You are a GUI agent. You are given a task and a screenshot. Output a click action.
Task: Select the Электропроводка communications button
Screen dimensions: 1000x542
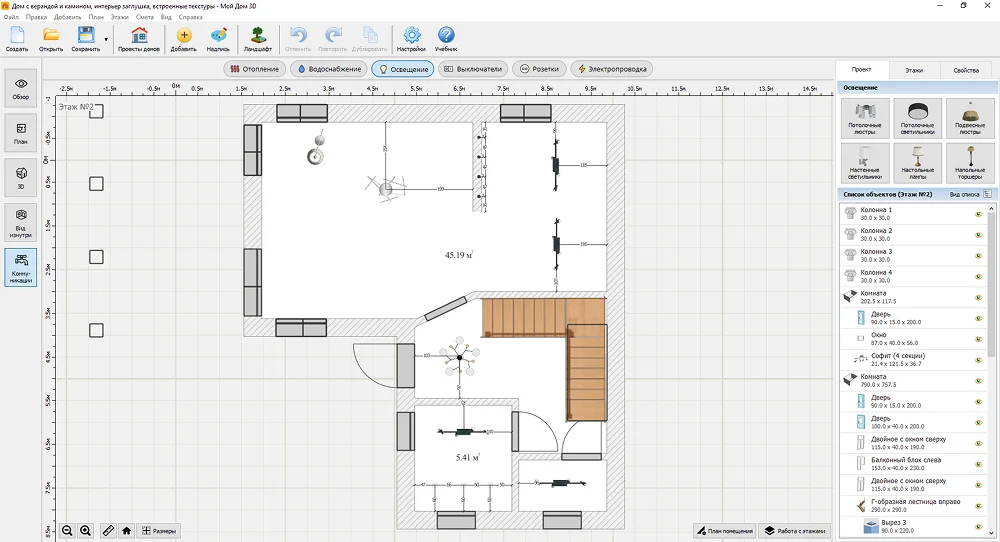(x=612, y=69)
